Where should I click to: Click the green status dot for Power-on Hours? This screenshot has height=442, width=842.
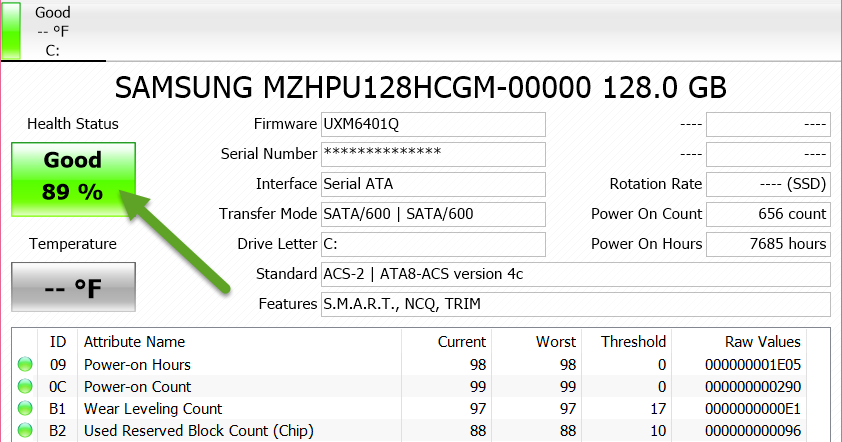25,365
